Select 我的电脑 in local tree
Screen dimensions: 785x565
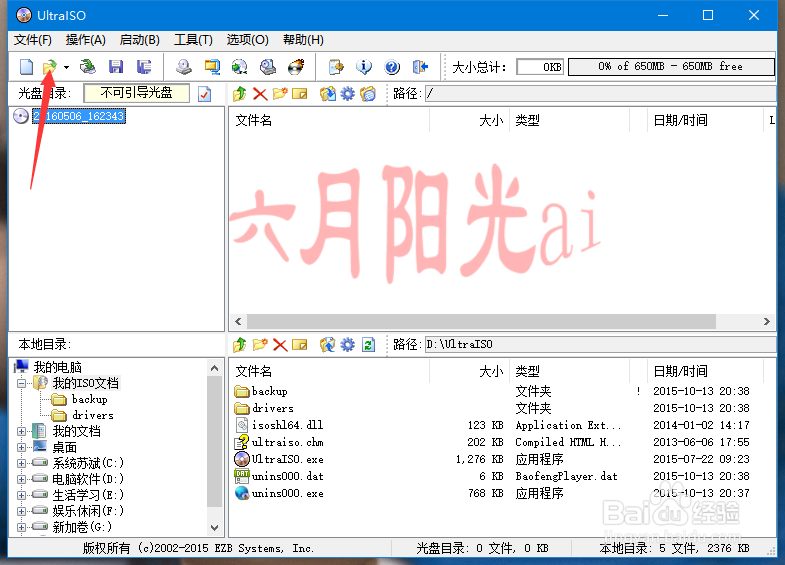(58, 367)
